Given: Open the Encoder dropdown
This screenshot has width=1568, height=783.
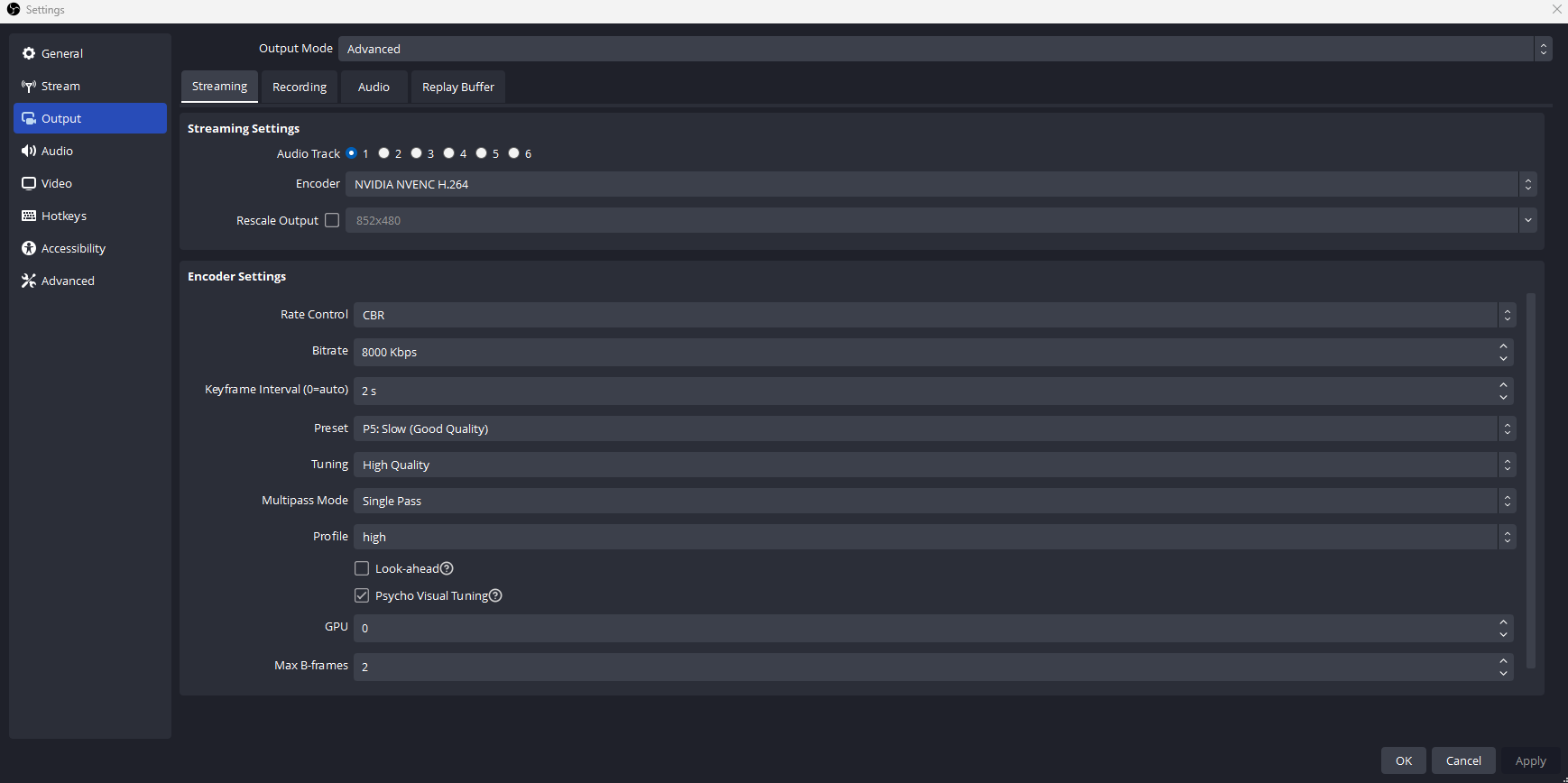Looking at the screenshot, I should click(941, 184).
